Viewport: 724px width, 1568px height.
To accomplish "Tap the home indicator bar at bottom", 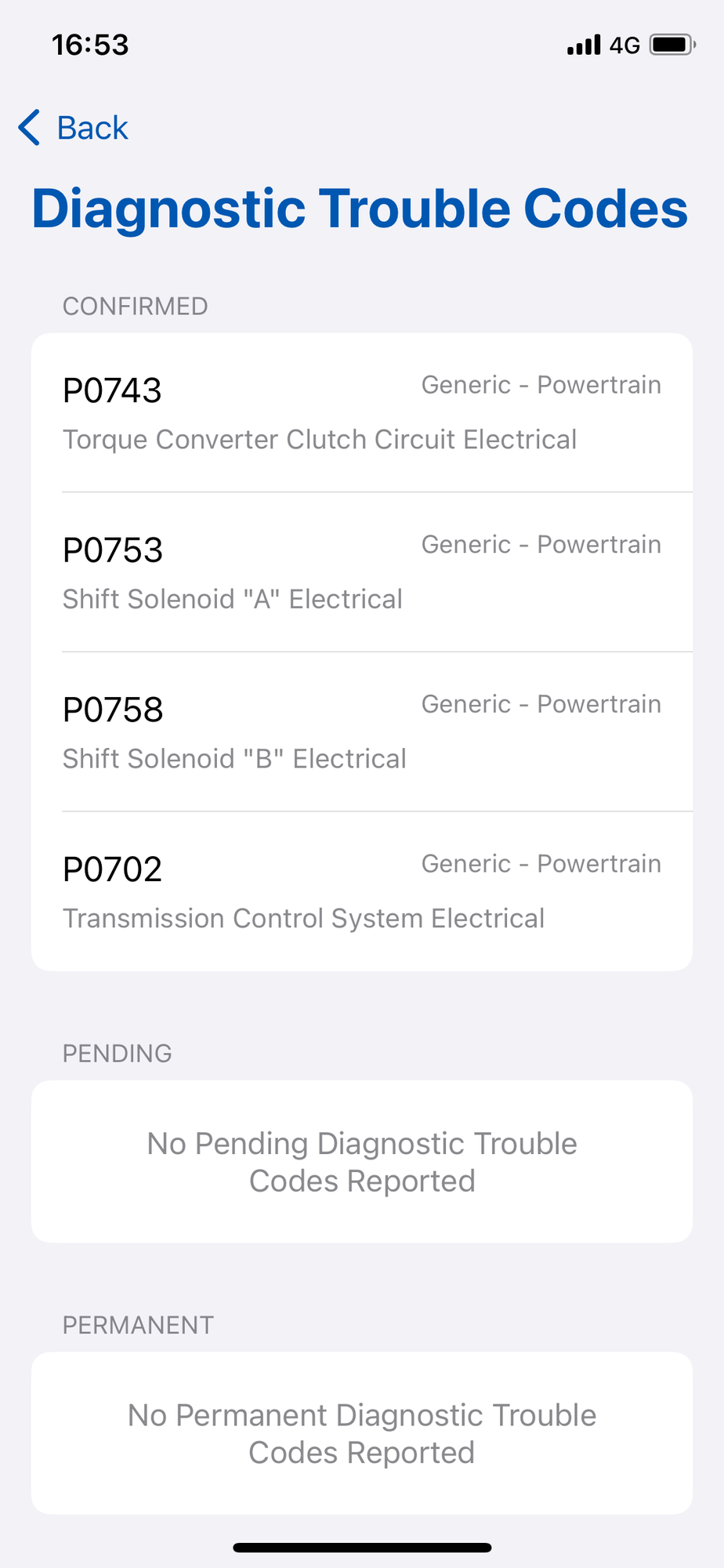I will click(362, 1548).
